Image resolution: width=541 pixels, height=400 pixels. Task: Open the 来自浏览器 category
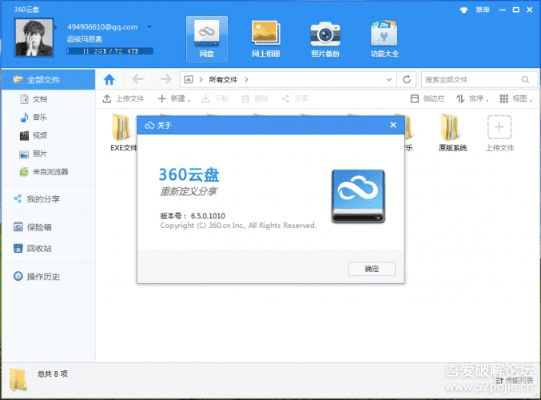(x=44, y=172)
